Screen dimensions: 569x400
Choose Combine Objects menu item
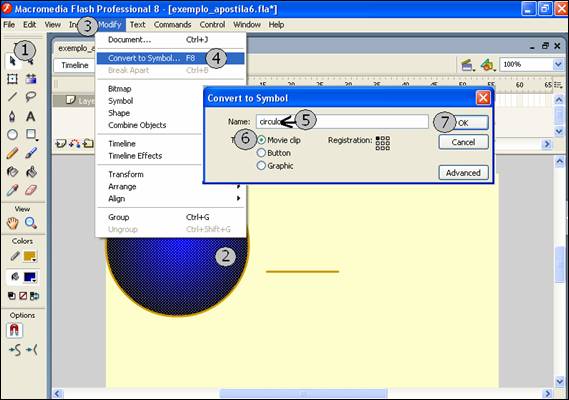pos(150,125)
